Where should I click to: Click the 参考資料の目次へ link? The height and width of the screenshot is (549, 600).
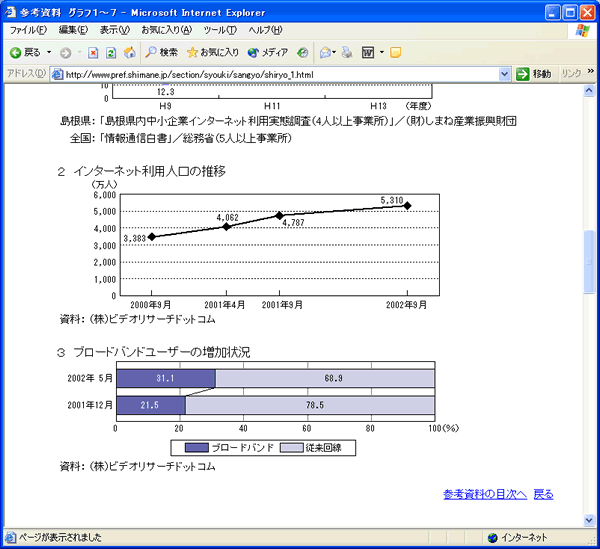(x=485, y=495)
